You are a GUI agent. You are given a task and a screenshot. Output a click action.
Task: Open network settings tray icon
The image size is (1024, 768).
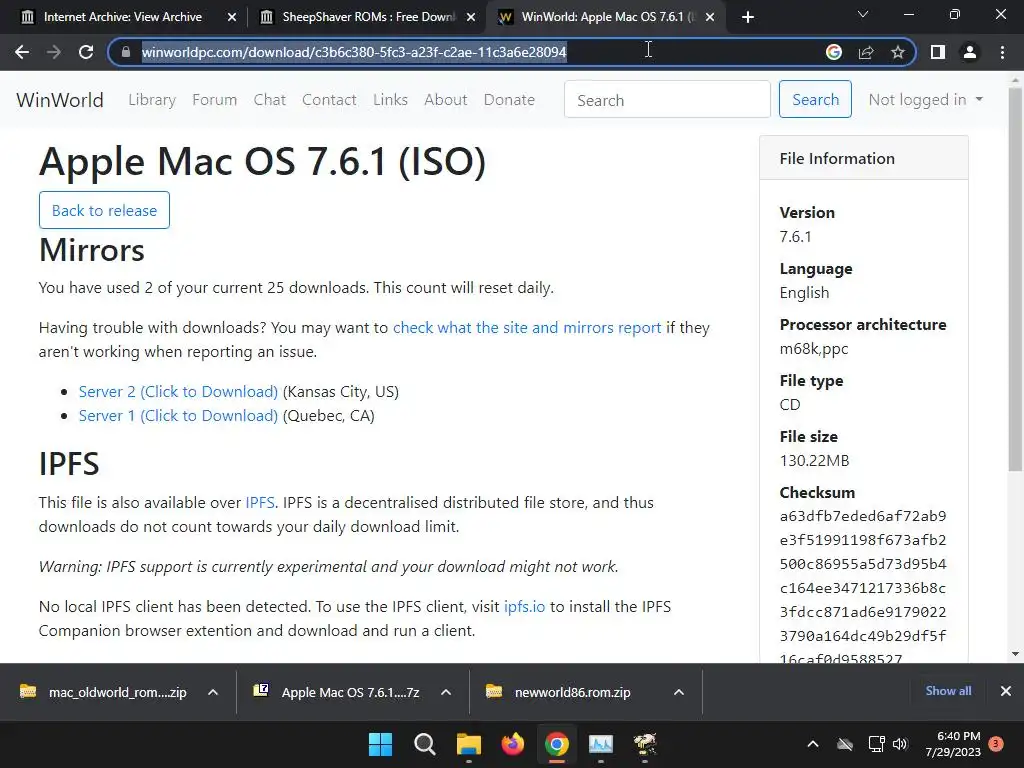[x=876, y=744]
